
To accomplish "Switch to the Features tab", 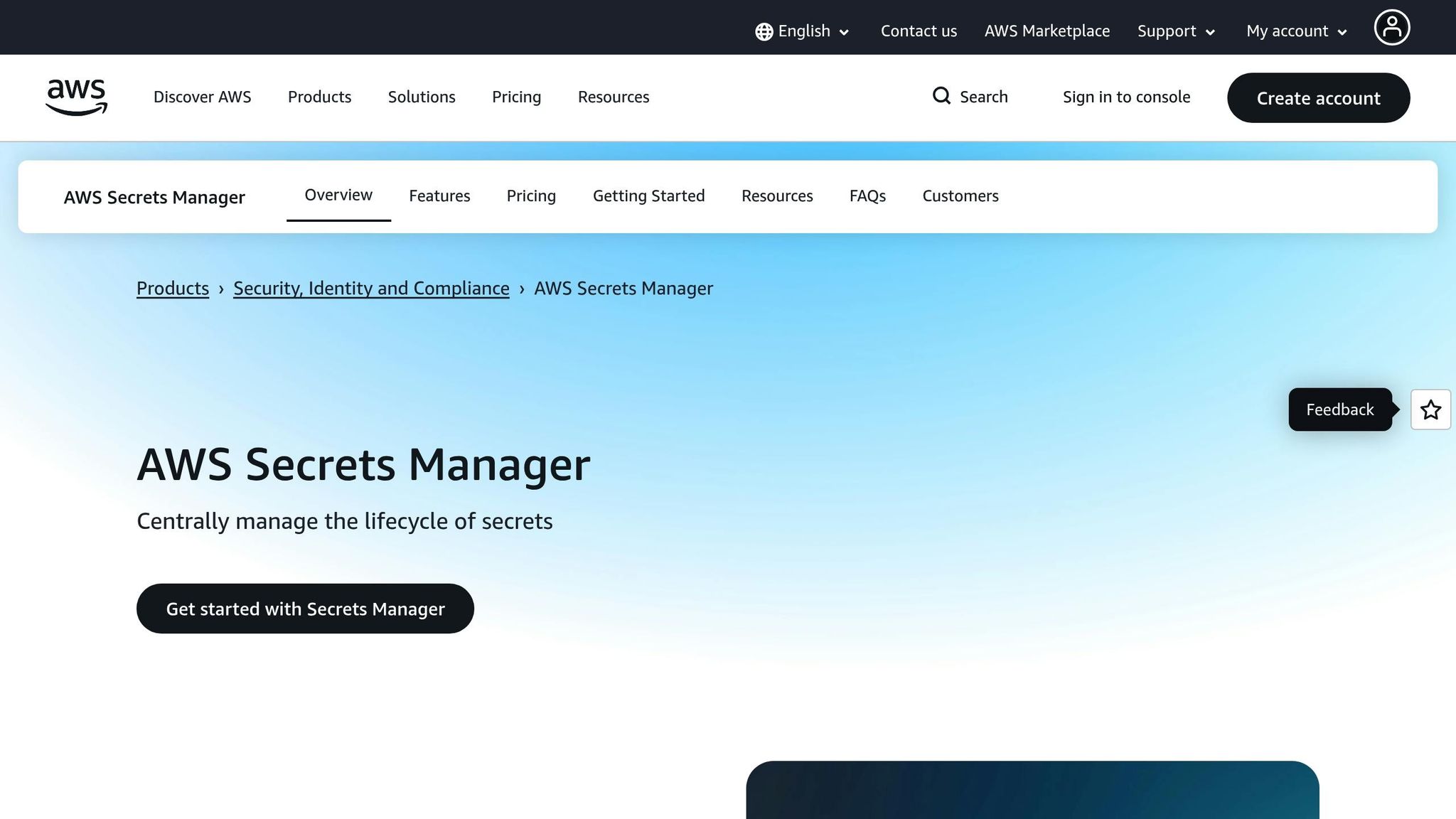I will coord(439,196).
